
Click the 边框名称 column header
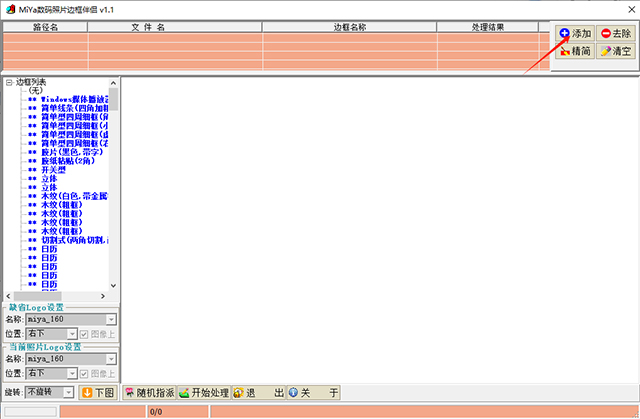click(349, 27)
